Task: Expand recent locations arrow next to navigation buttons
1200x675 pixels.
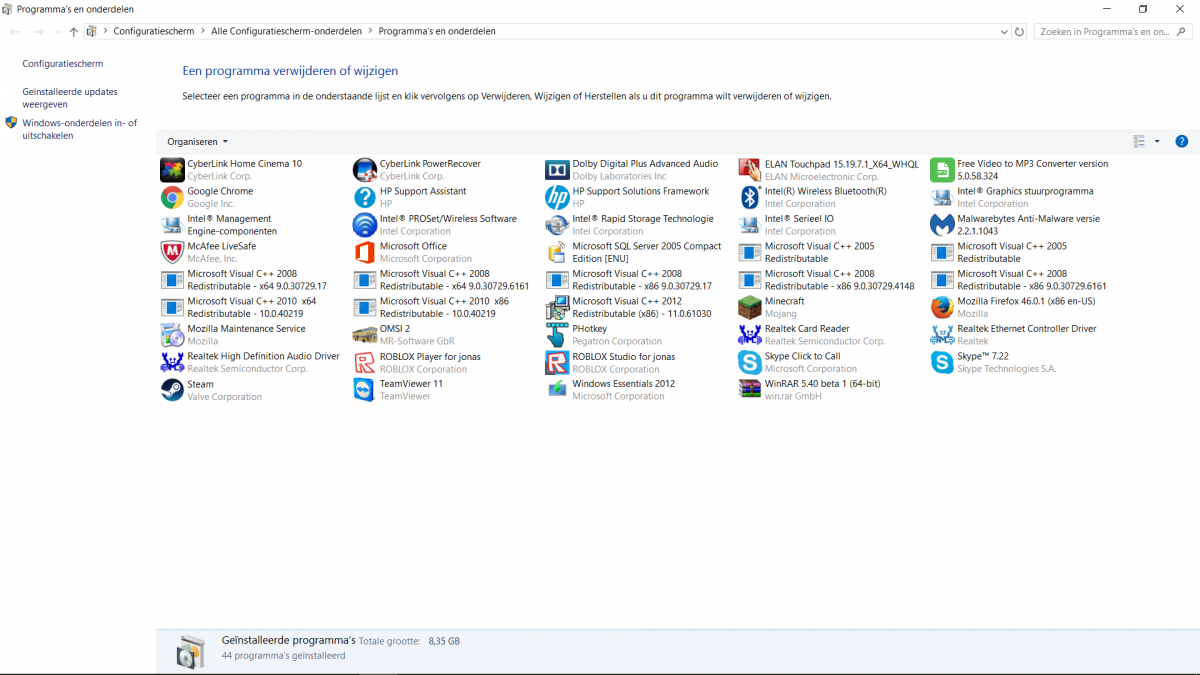Action: click(x=57, y=32)
